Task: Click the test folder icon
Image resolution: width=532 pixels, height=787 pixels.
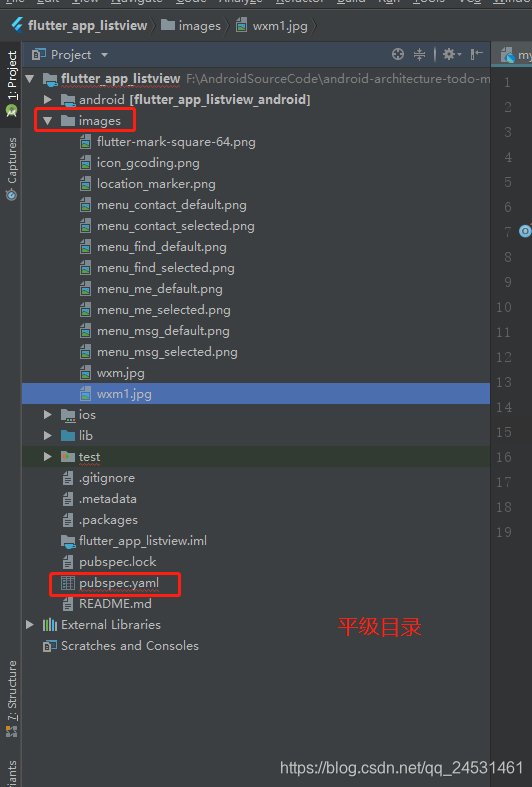Action: 68,457
